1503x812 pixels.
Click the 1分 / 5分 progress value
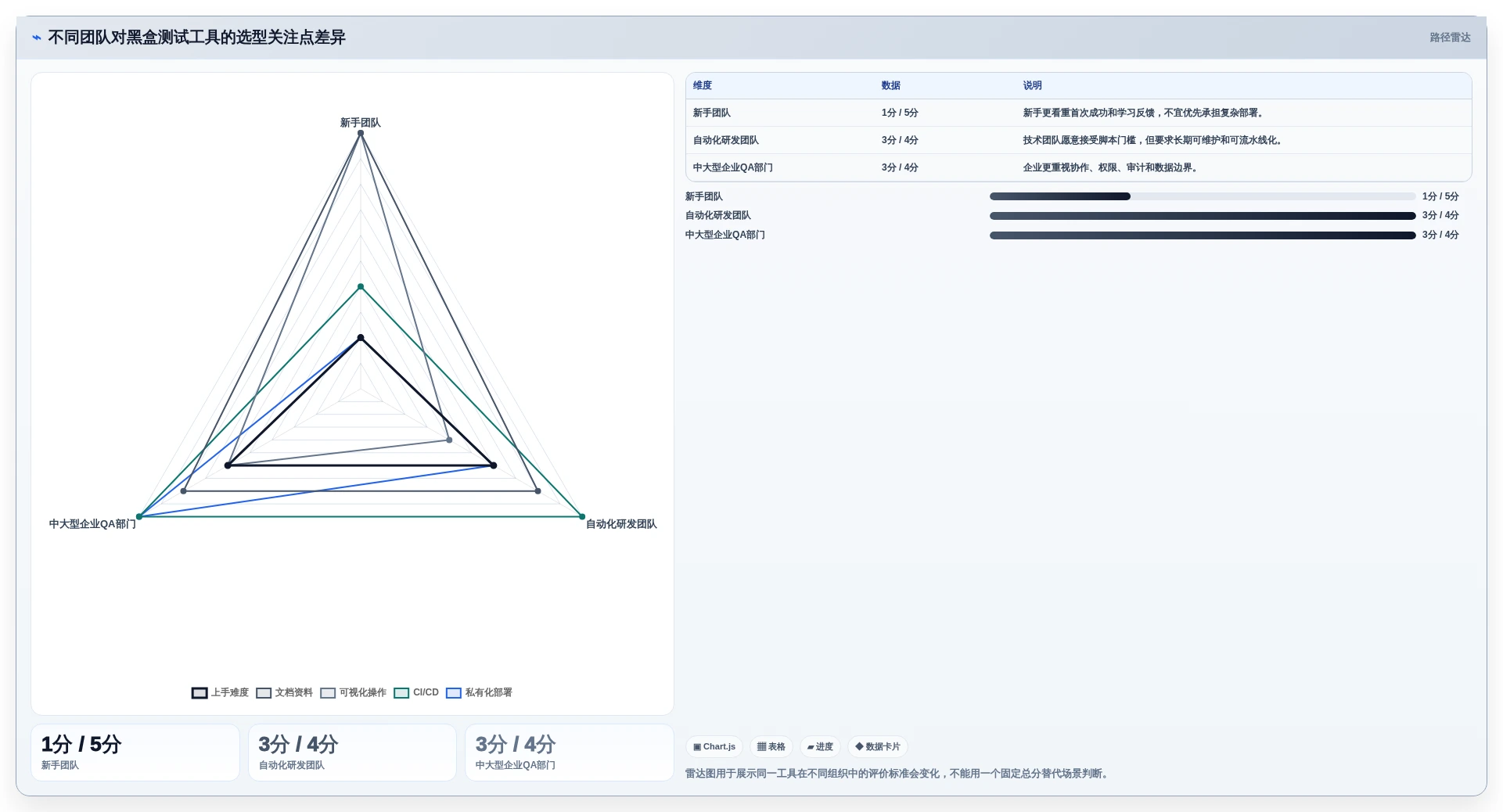click(1440, 197)
